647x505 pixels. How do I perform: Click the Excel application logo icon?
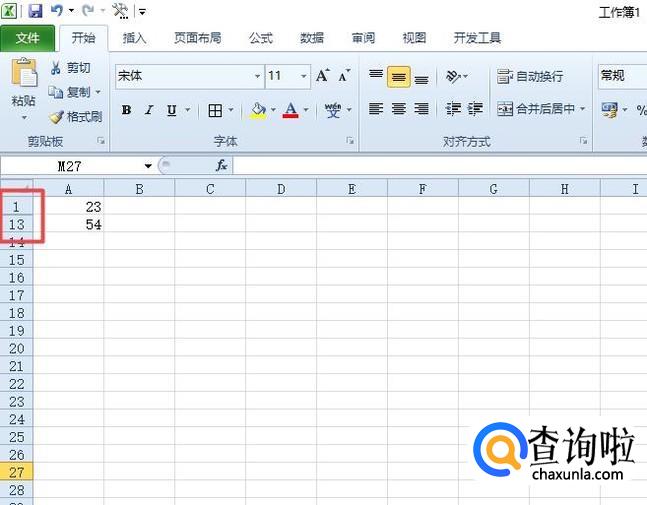[x=9, y=11]
